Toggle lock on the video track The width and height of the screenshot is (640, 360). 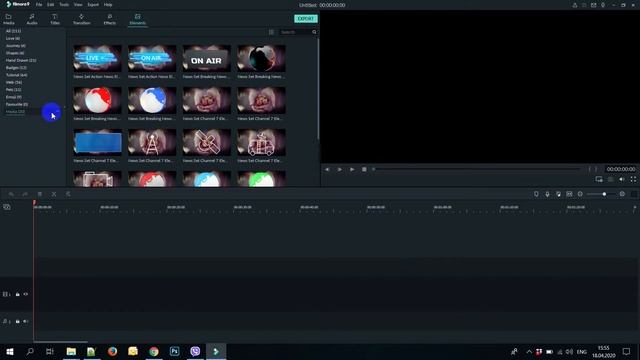18,294
